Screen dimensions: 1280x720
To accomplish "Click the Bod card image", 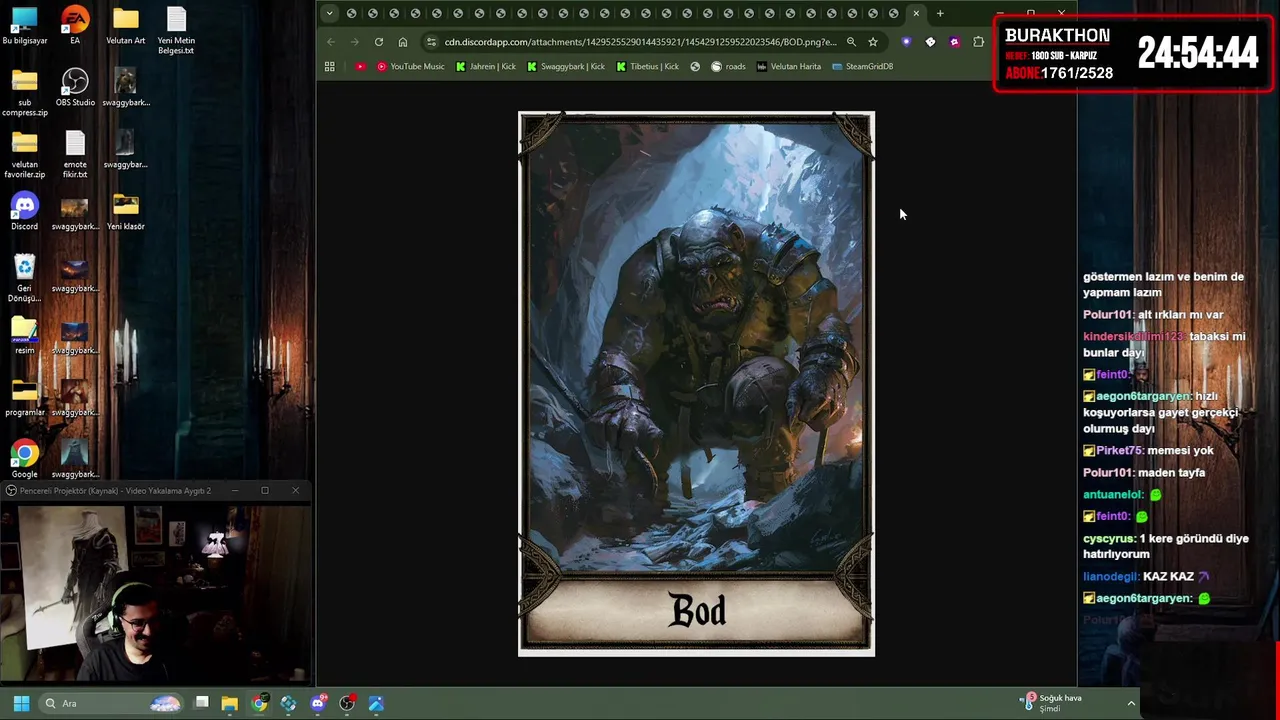I will tap(696, 384).
